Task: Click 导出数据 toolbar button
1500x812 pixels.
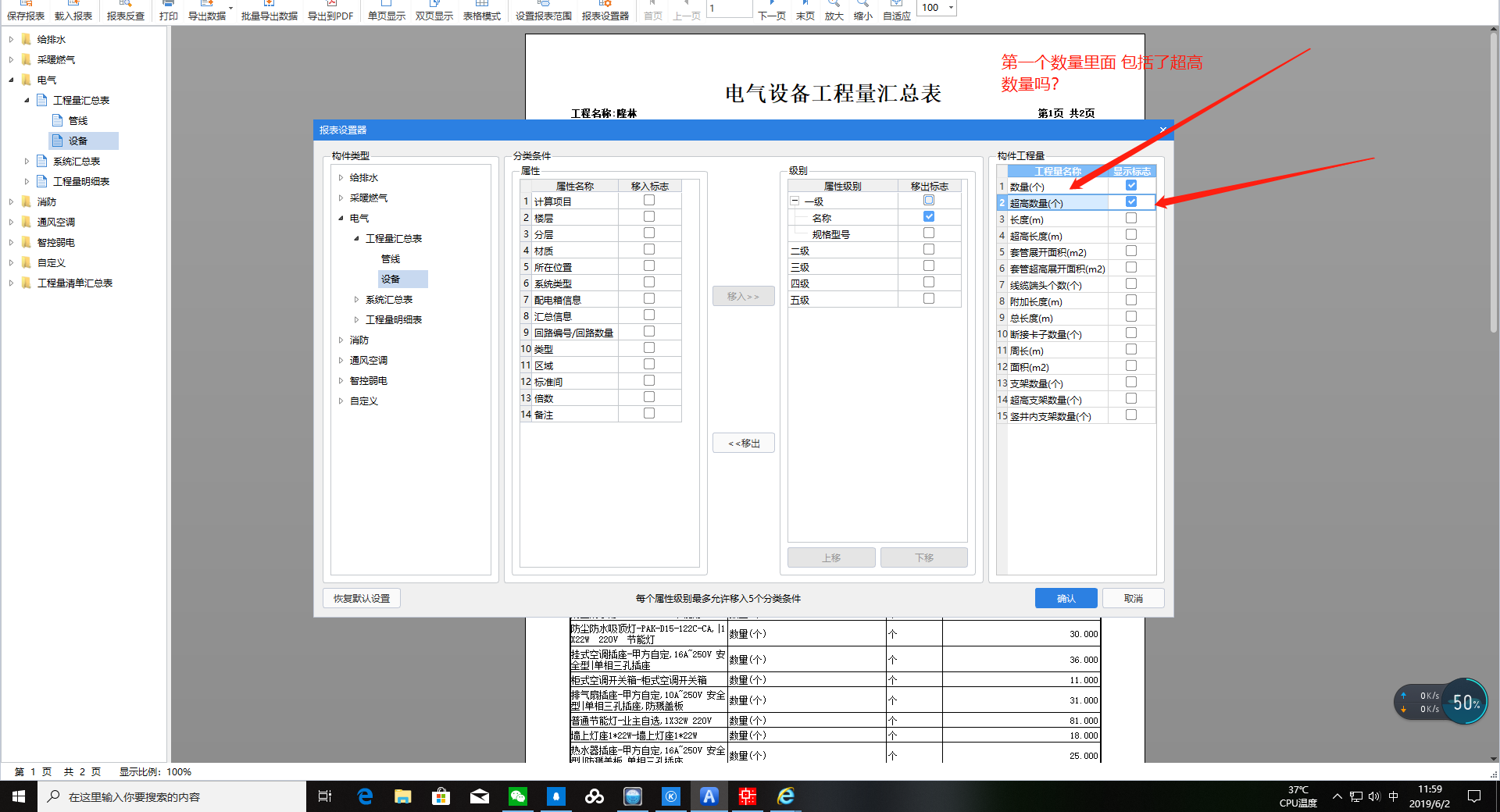Action: (x=207, y=11)
